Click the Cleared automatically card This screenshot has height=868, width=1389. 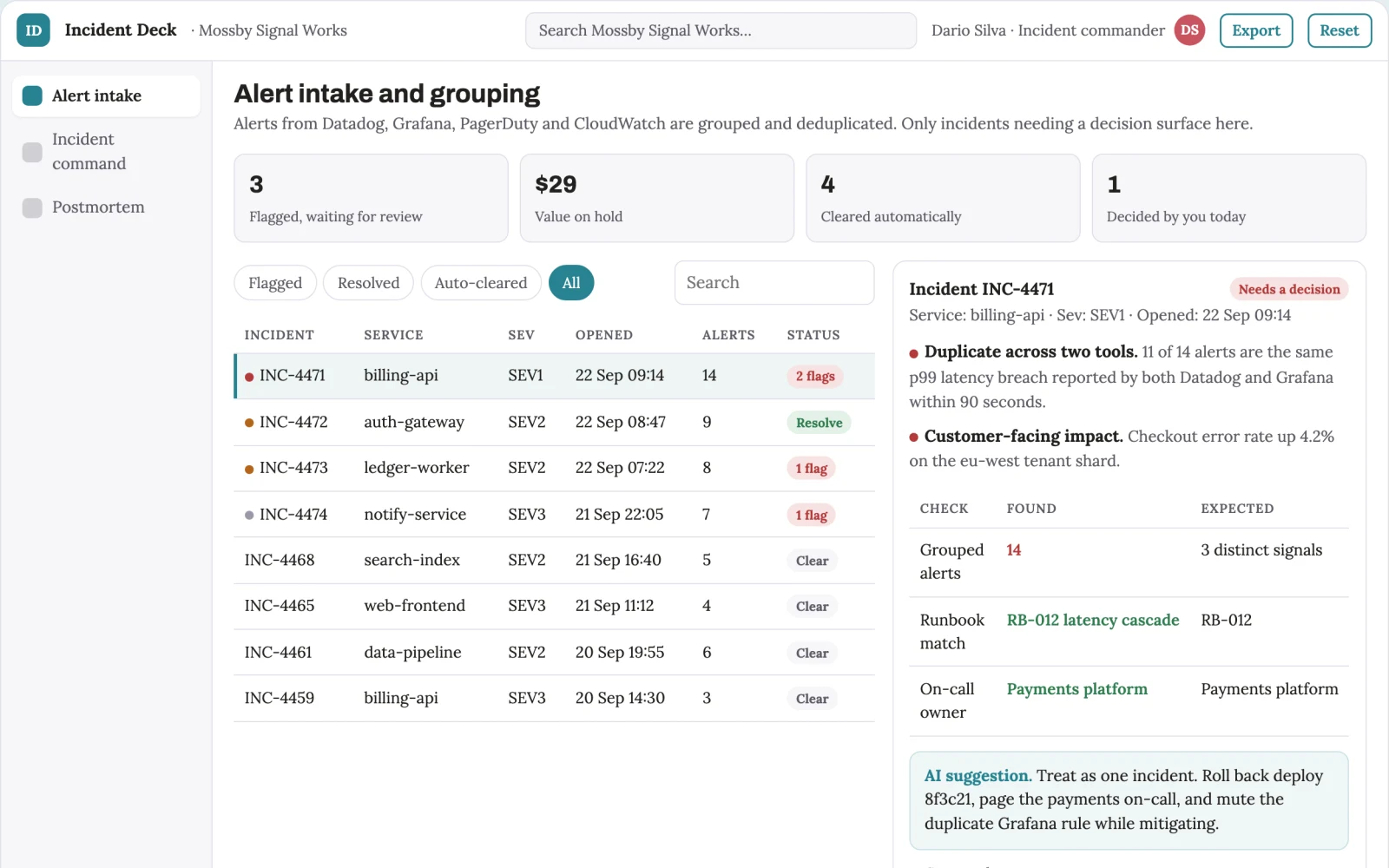click(943, 198)
